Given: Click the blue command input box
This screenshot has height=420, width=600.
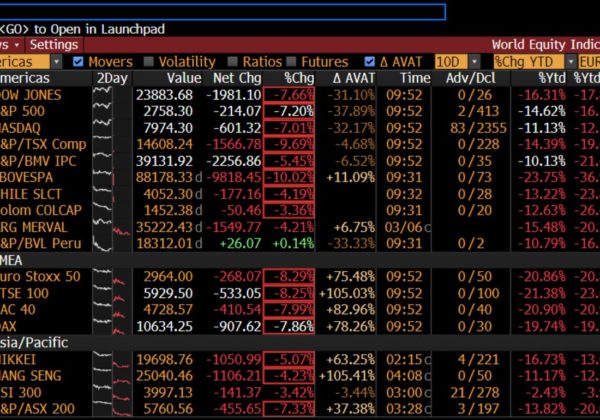Looking at the screenshot, I should 223,11.
